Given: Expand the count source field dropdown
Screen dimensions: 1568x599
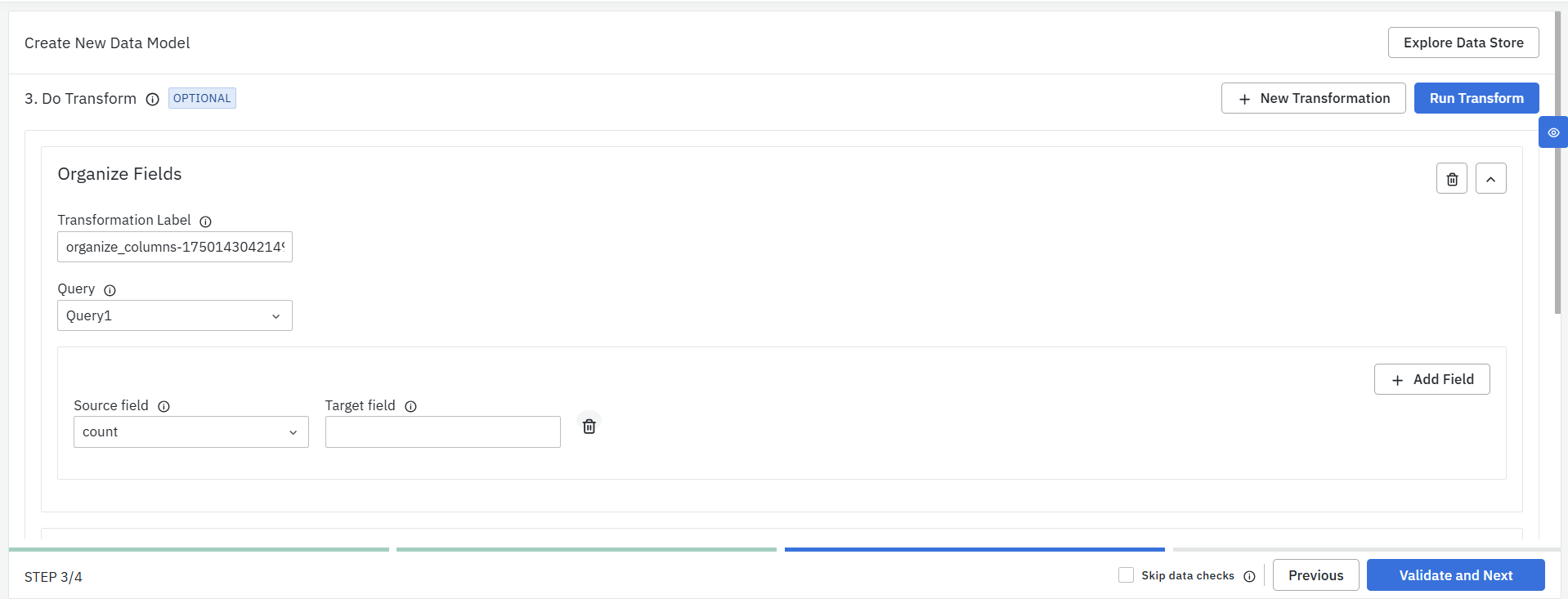Looking at the screenshot, I should coord(191,432).
